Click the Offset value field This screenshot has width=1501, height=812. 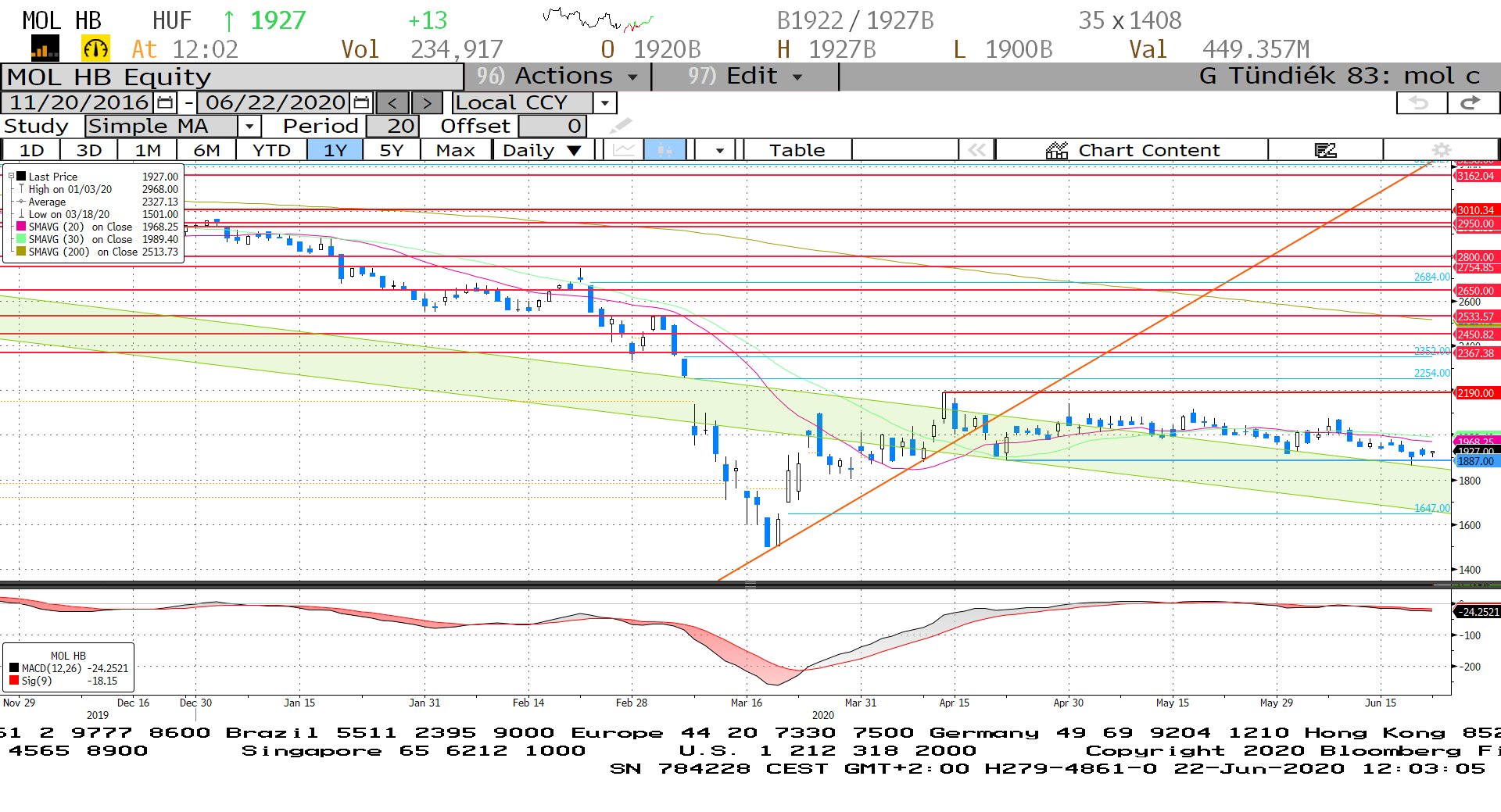coord(552,126)
